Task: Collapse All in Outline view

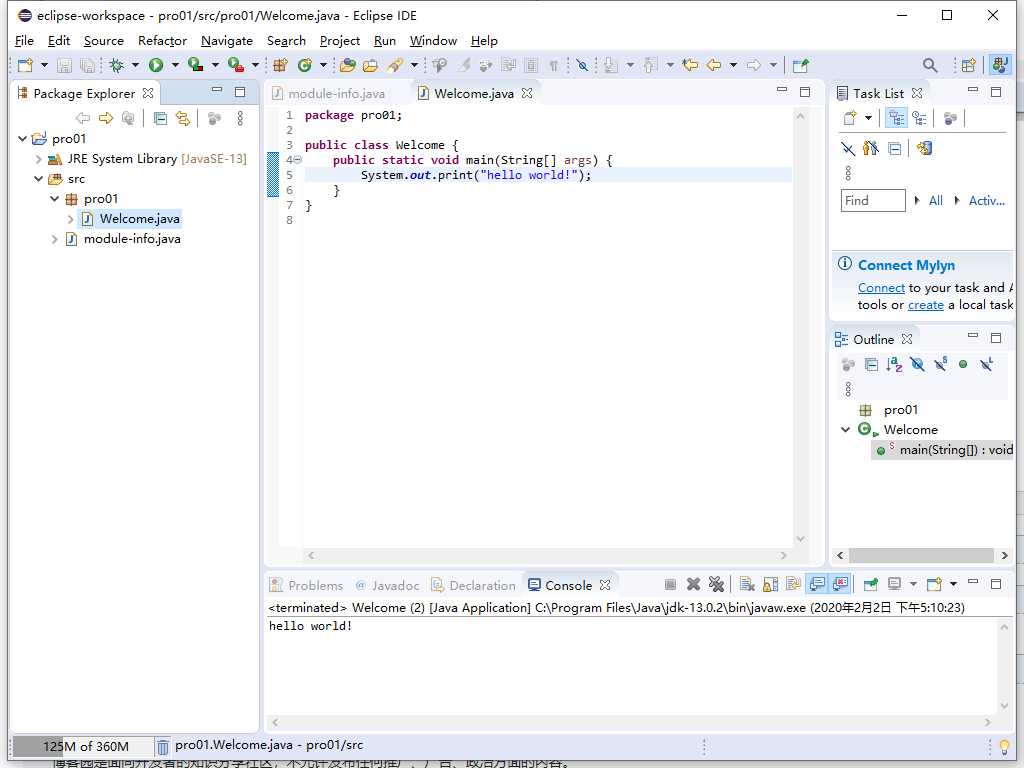Action: coord(871,364)
